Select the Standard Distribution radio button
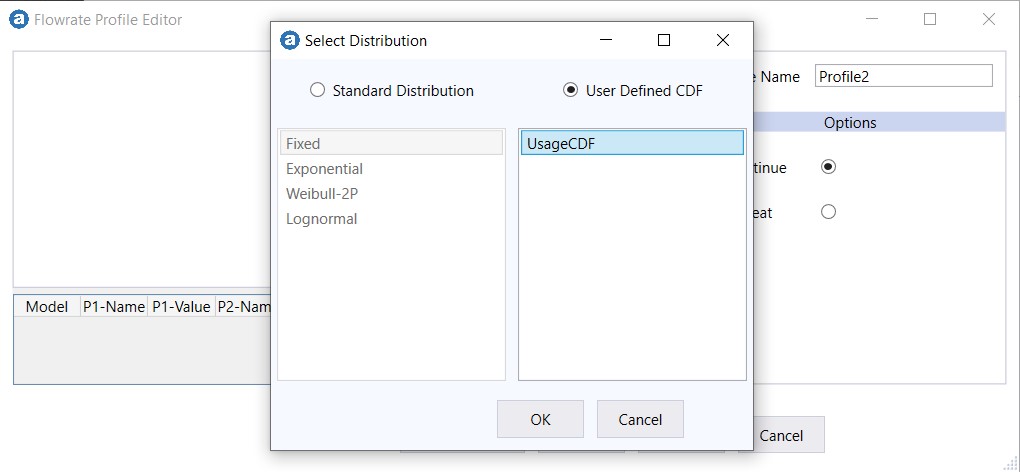1020x472 pixels. [318, 90]
